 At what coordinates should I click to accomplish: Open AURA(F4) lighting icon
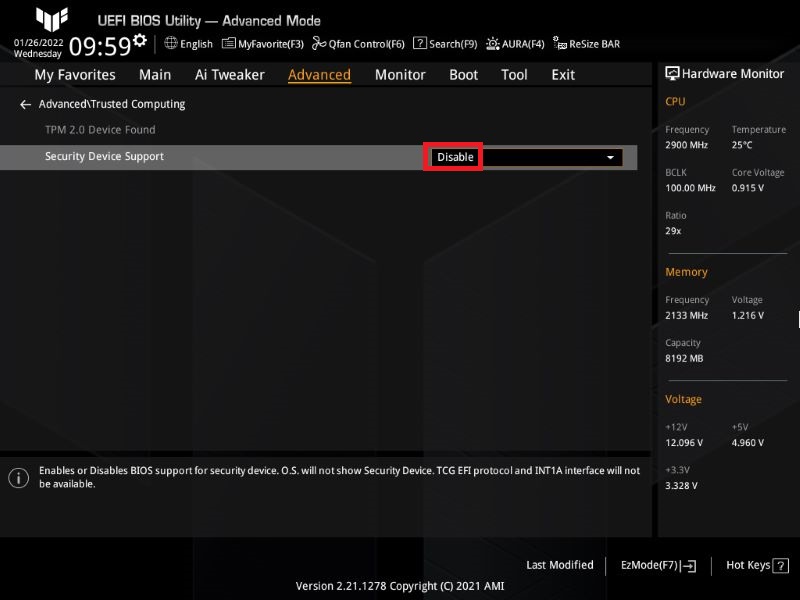point(492,44)
